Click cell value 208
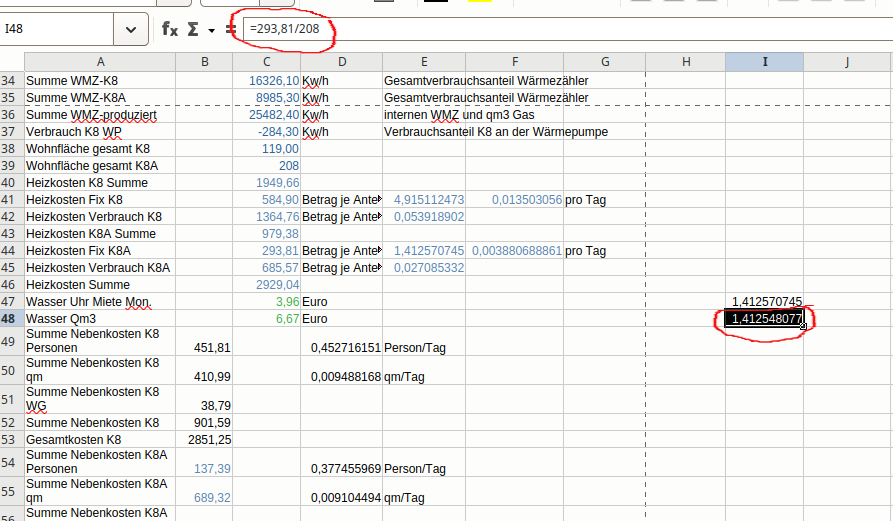 point(267,166)
